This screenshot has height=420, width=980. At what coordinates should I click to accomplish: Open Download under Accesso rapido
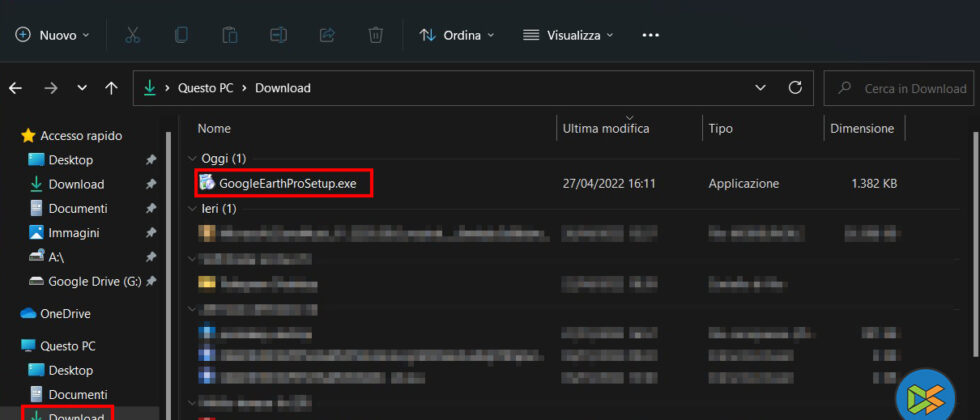pos(67,184)
